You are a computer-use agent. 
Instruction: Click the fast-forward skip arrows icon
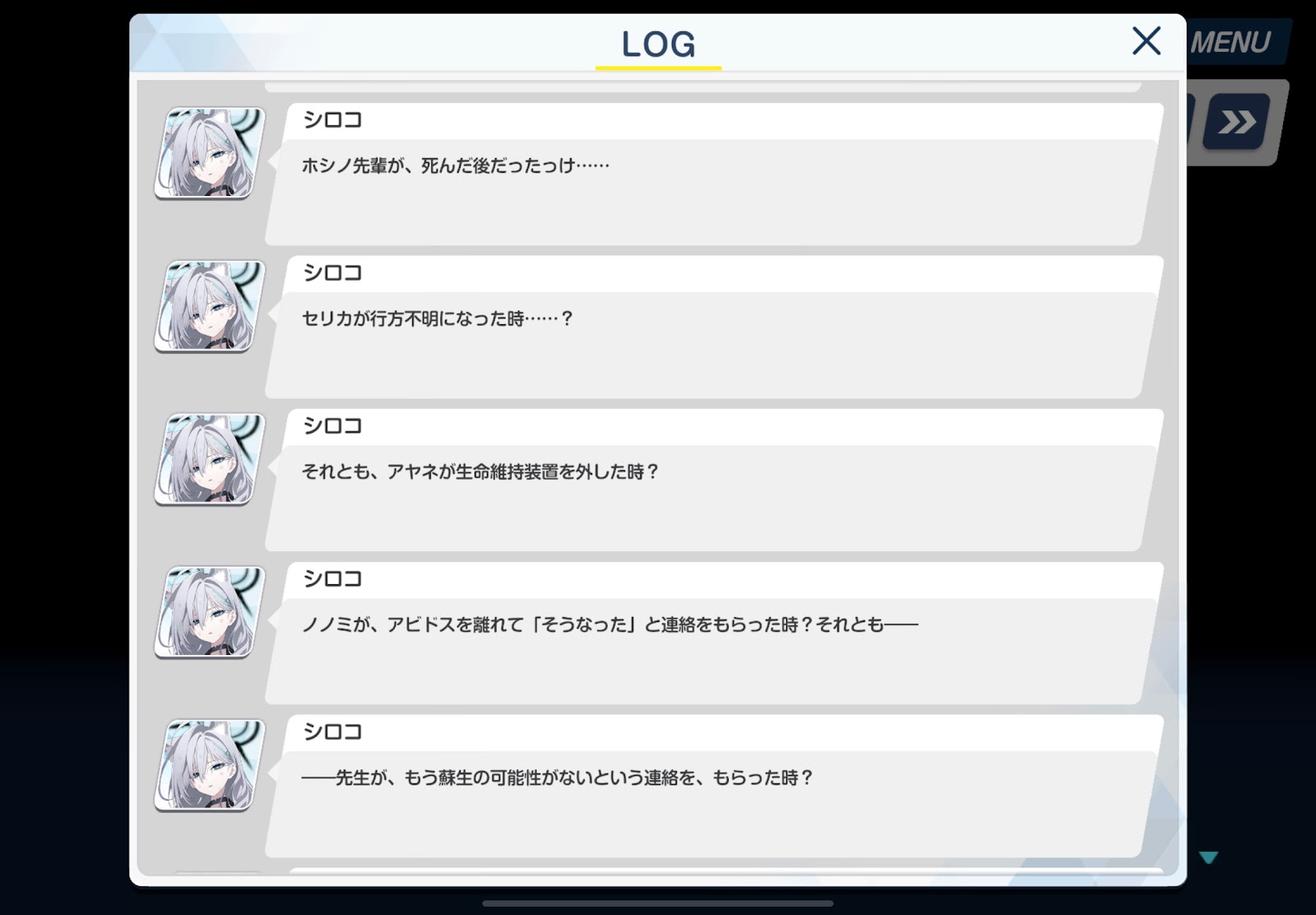(x=1236, y=122)
